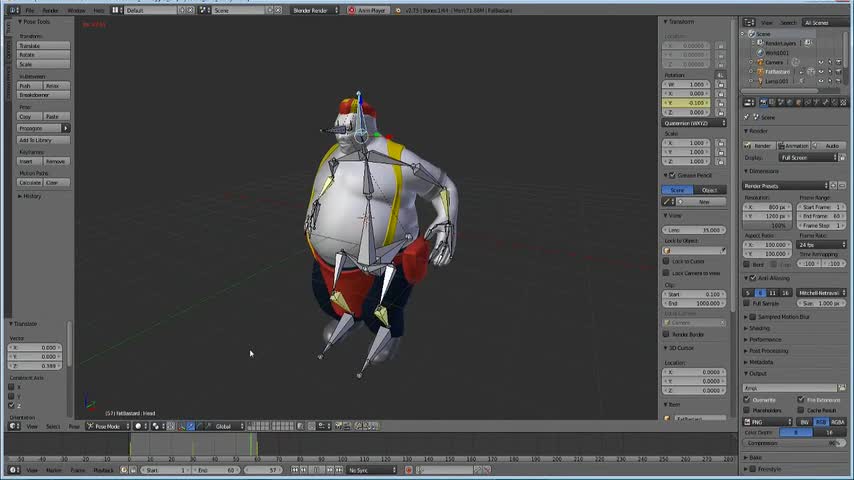The image size is (854, 480).
Task: Open the Quaternion rotation mode dropdown
Action: [x=694, y=123]
